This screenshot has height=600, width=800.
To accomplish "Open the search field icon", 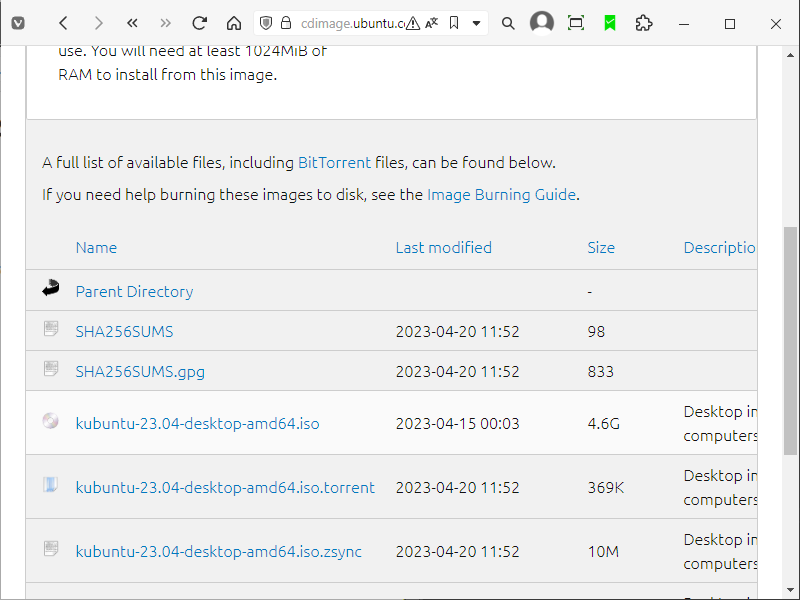I will tap(508, 23).
